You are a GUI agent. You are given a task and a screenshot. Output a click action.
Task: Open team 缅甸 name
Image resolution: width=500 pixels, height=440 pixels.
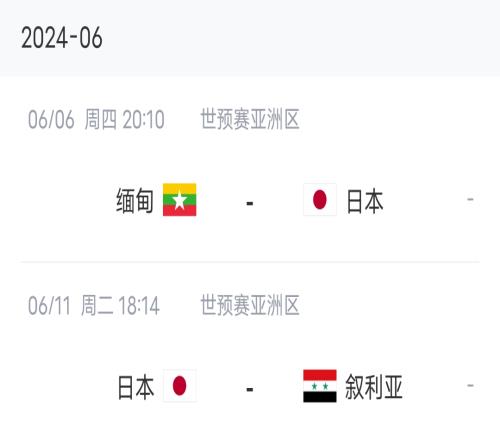point(135,200)
